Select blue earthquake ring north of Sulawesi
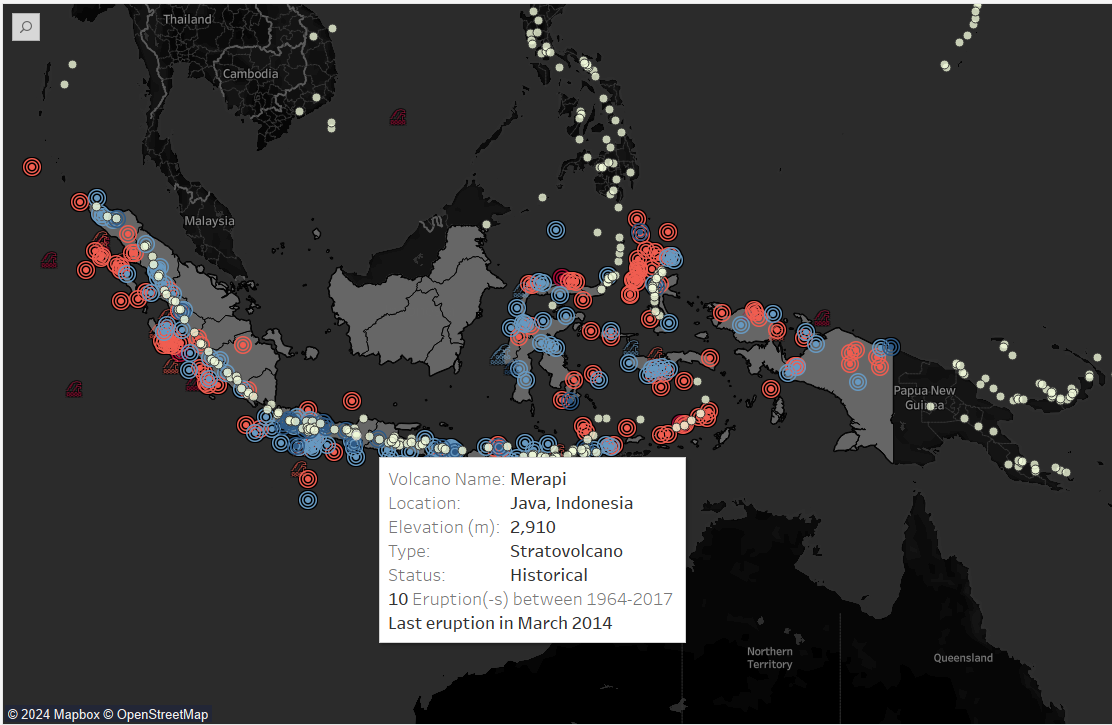 click(x=556, y=230)
